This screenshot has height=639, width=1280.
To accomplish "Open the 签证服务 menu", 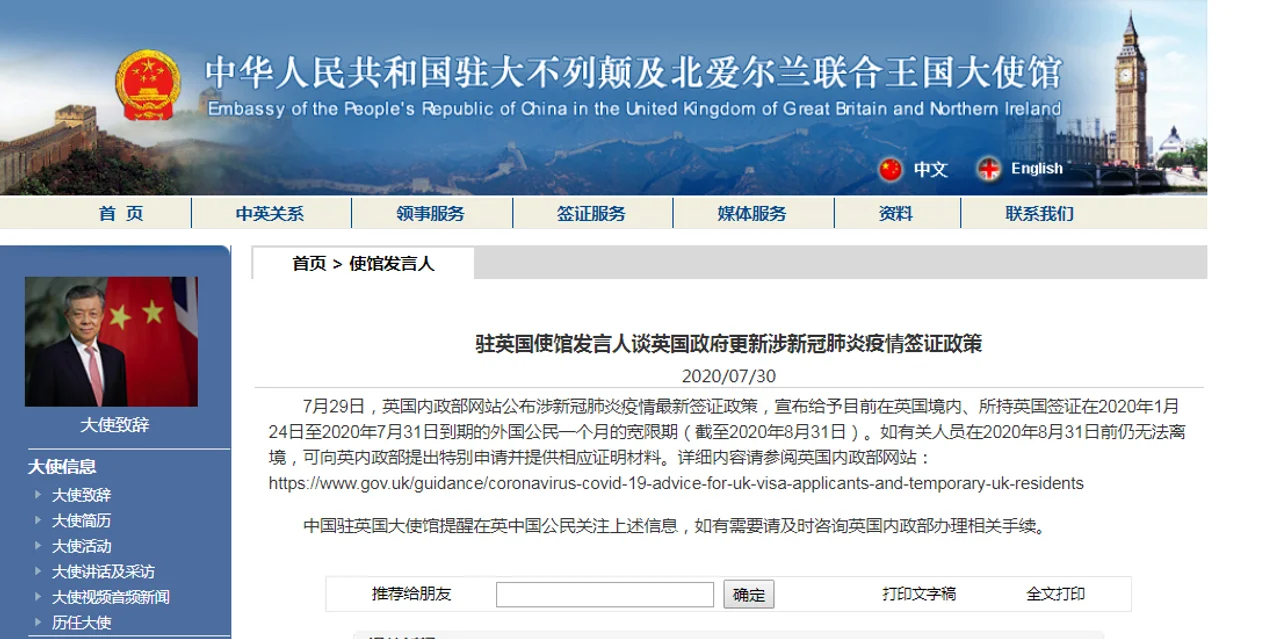I will coord(591,213).
